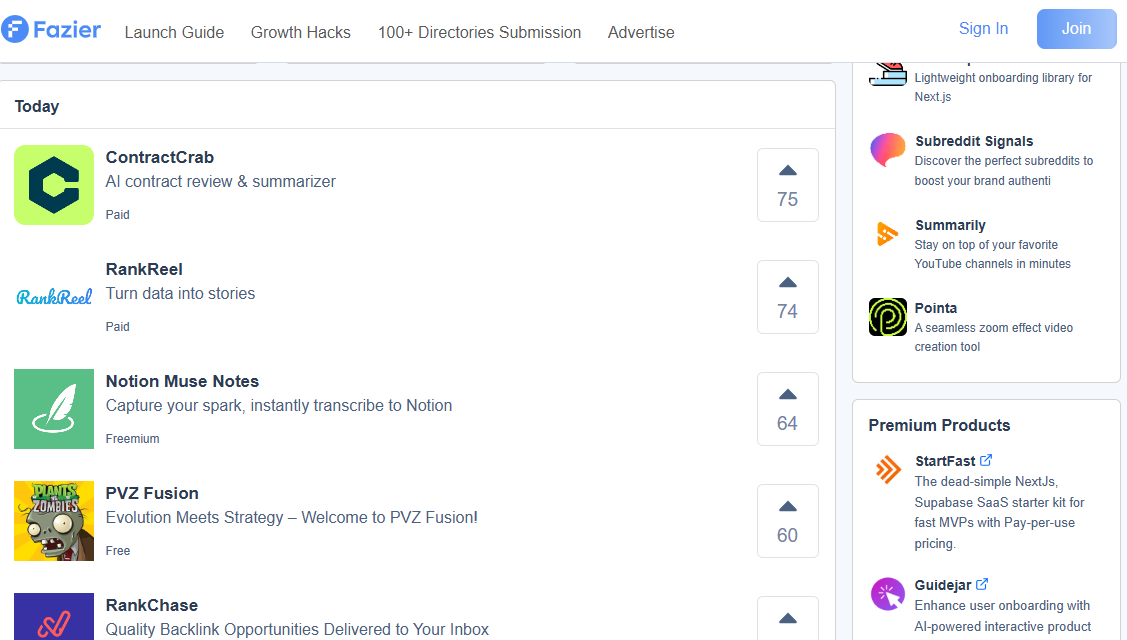Viewport: 1127px width, 640px height.
Task: Open the StartFast premium product title
Action: pyautogui.click(x=945, y=461)
